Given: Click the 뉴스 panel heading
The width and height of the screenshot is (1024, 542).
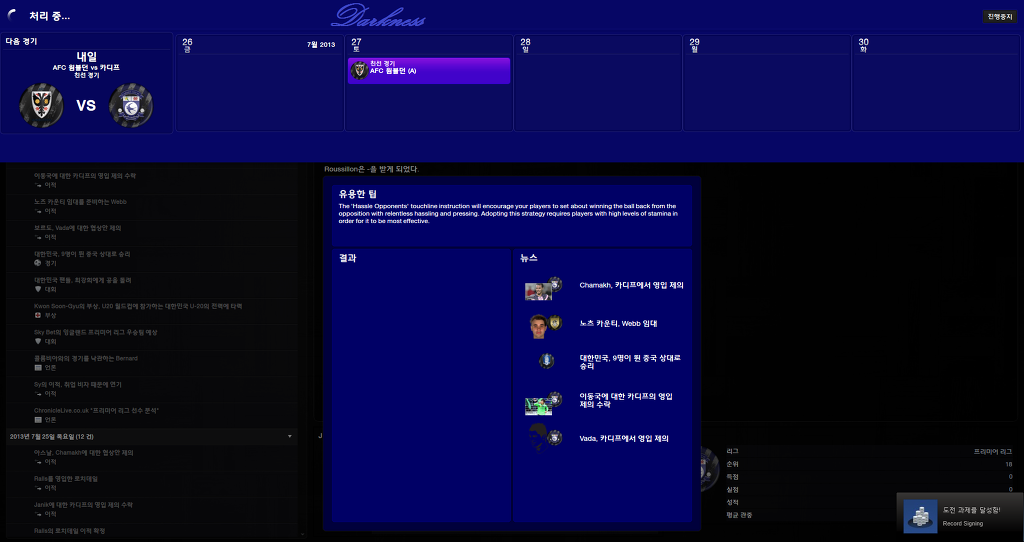Looking at the screenshot, I should coord(528,258).
